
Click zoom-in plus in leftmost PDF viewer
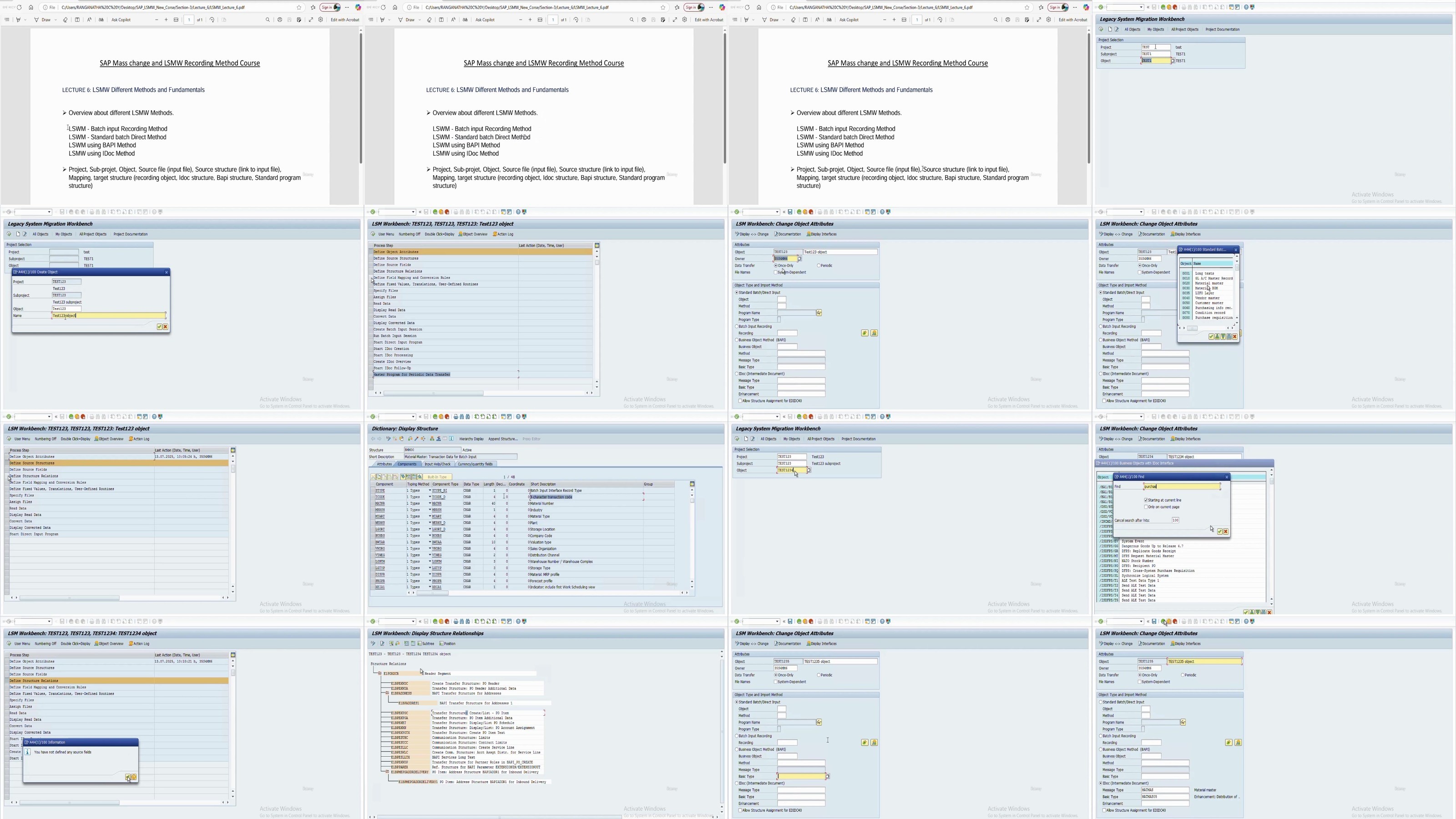[x=166, y=20]
